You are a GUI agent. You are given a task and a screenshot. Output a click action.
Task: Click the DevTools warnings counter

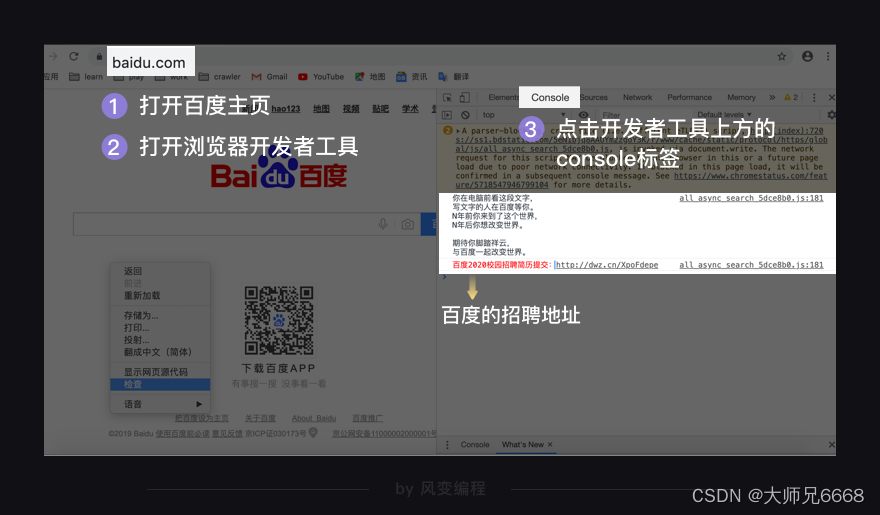791,97
